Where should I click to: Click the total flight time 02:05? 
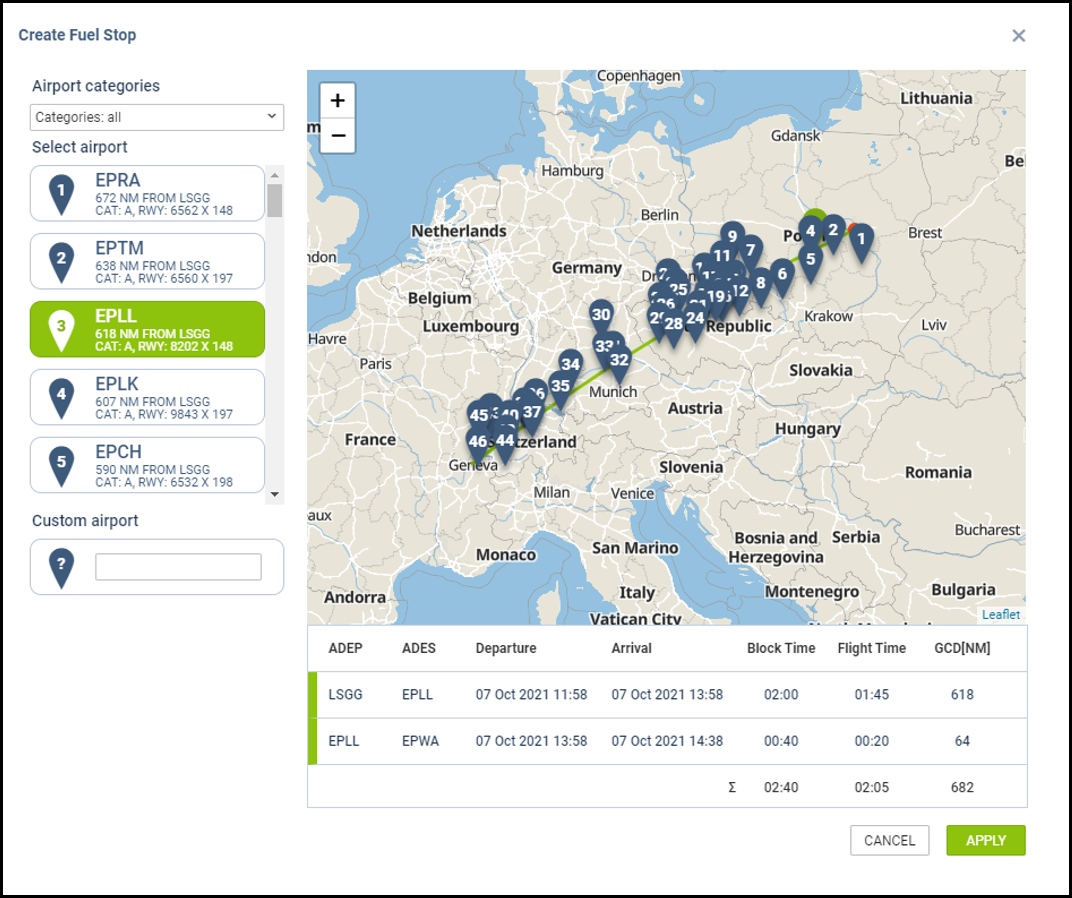872,788
